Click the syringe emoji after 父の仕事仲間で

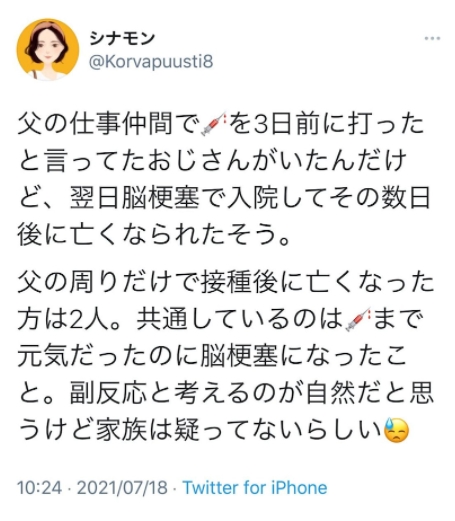213,124
